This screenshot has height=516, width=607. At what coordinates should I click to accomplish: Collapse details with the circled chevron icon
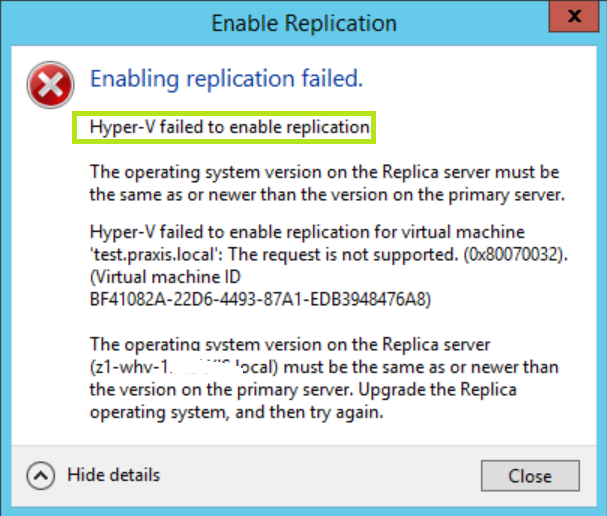coord(41,474)
